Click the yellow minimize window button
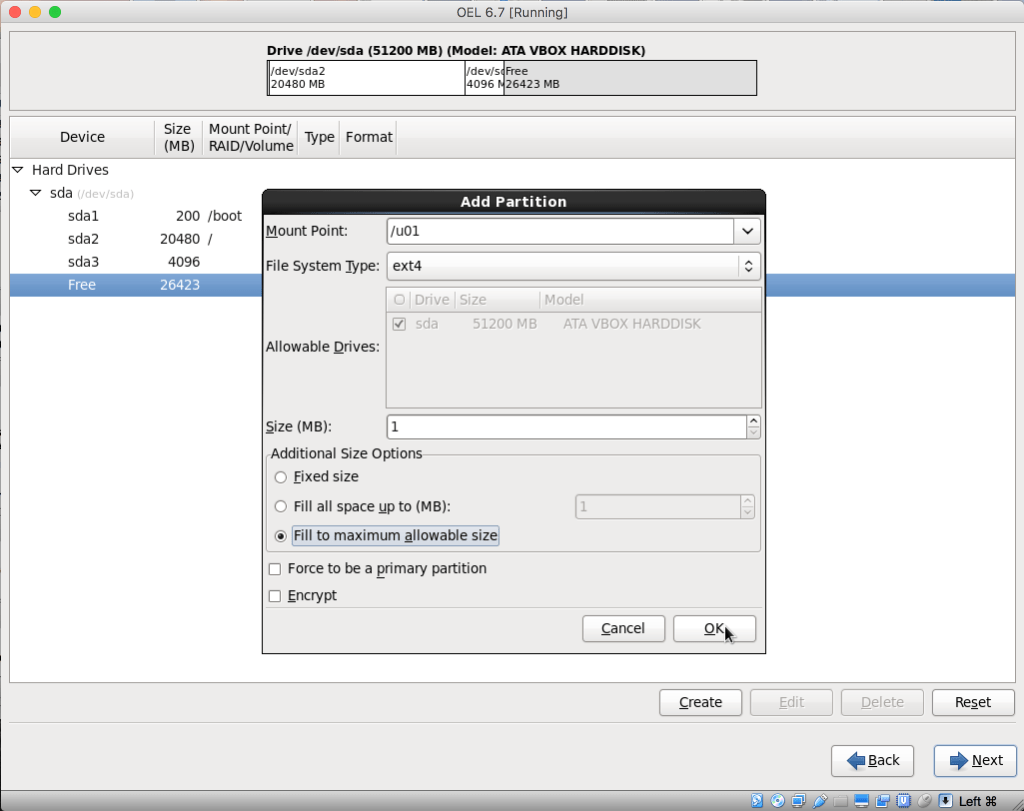1024x811 pixels. pyautogui.click(x=35, y=12)
